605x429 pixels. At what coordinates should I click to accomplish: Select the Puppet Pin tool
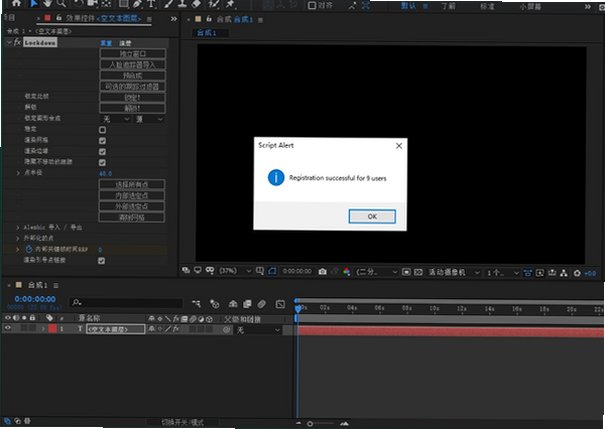point(230,4)
